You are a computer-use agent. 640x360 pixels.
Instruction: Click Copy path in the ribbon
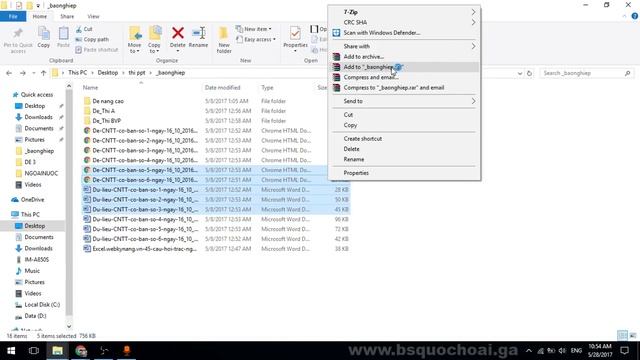point(92,39)
